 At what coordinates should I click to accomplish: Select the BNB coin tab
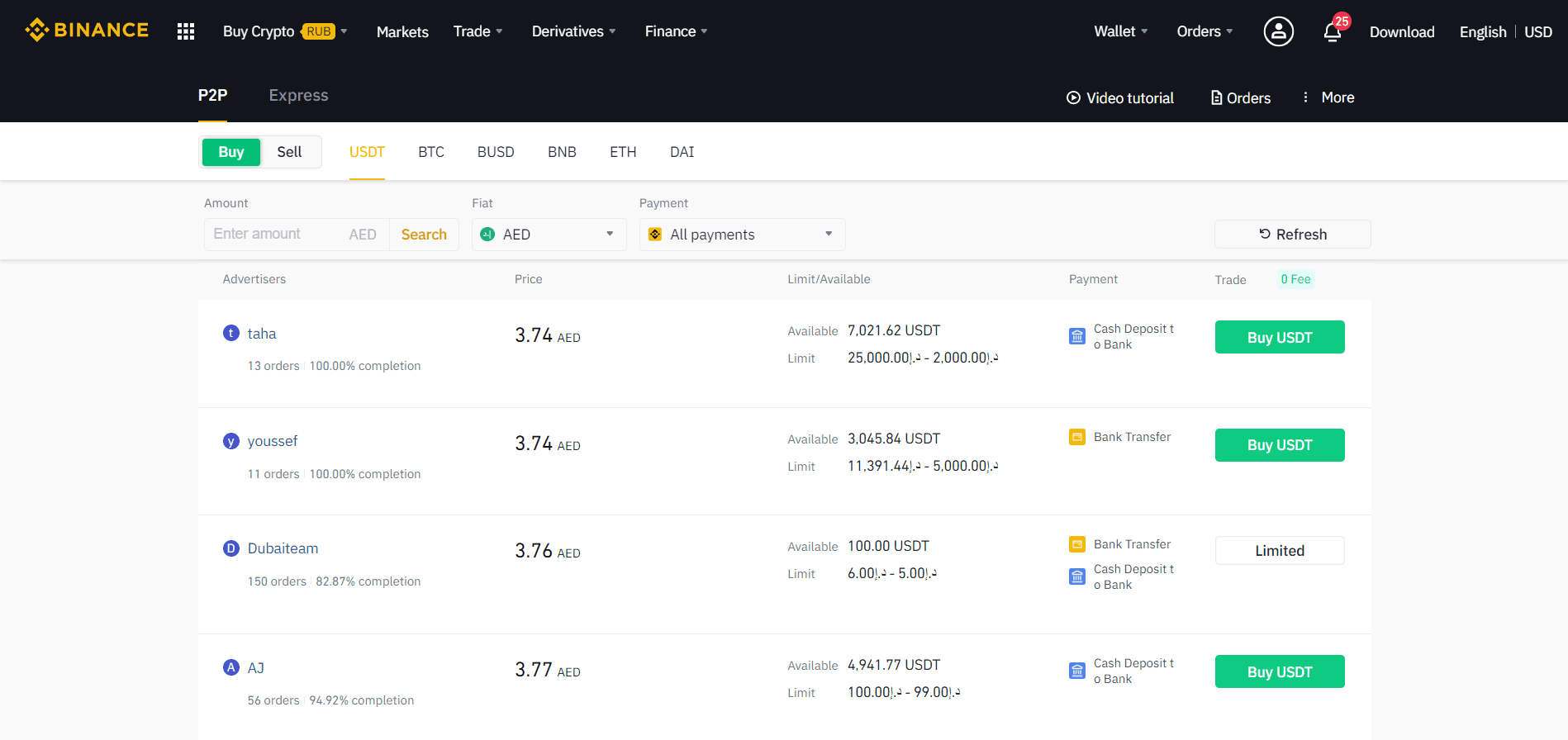tap(562, 152)
